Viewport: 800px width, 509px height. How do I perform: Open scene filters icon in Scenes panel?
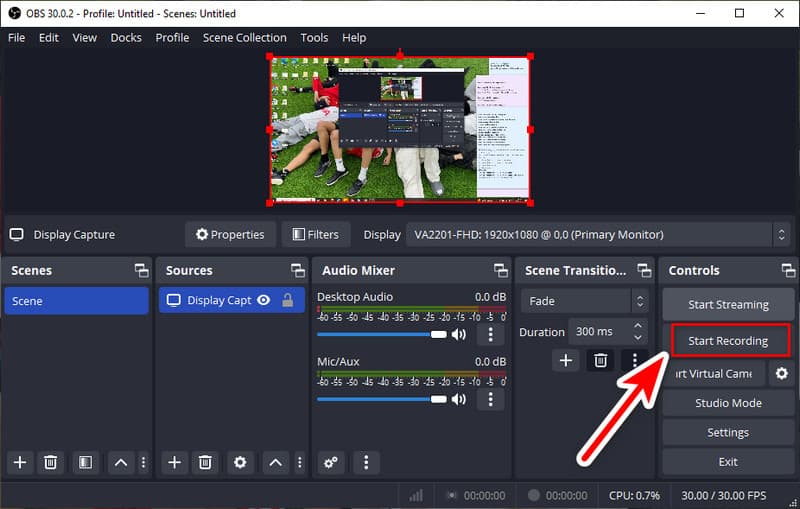tap(85, 462)
